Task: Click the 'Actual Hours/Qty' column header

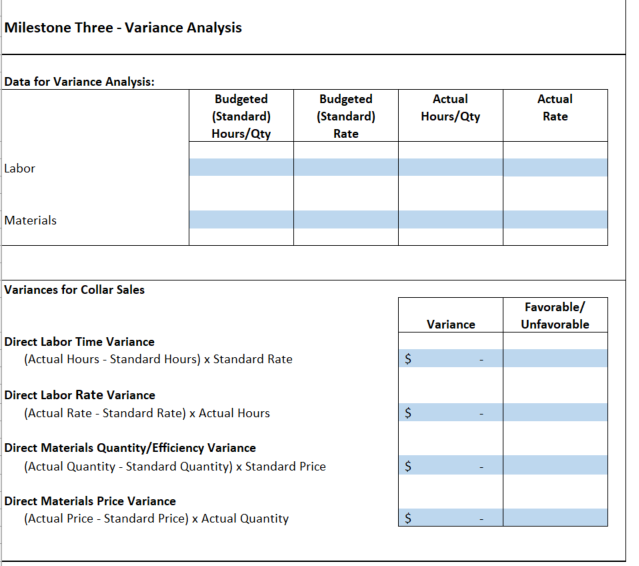Action: 451,108
